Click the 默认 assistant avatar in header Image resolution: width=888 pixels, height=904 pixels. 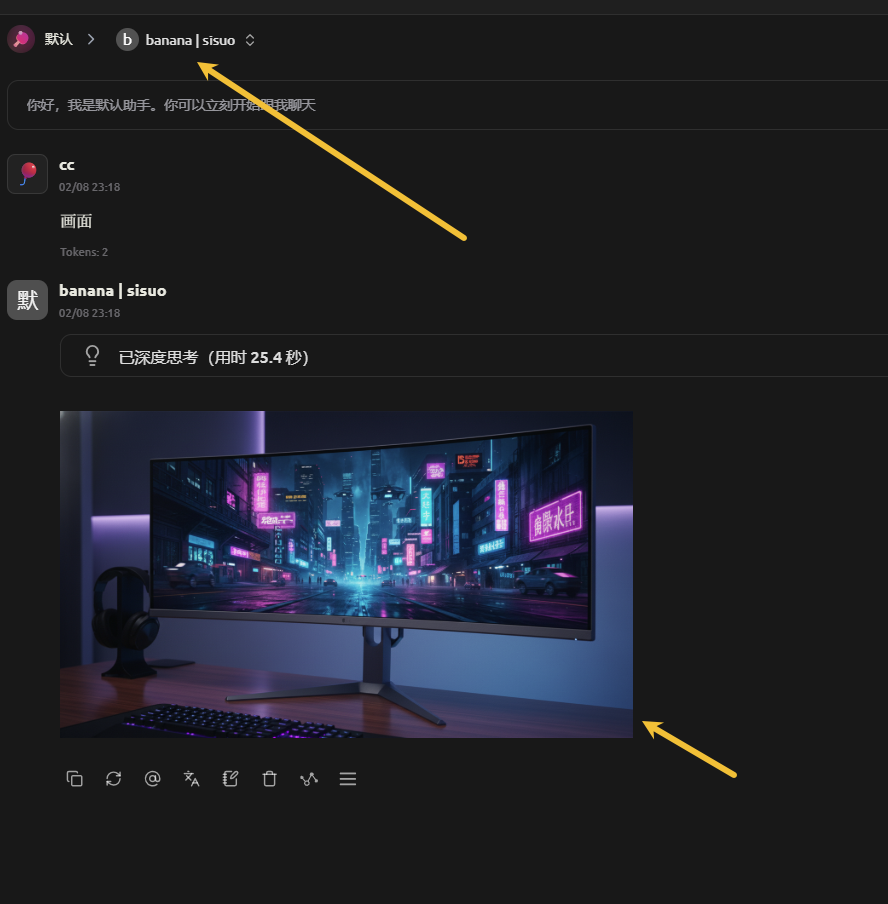point(21,40)
